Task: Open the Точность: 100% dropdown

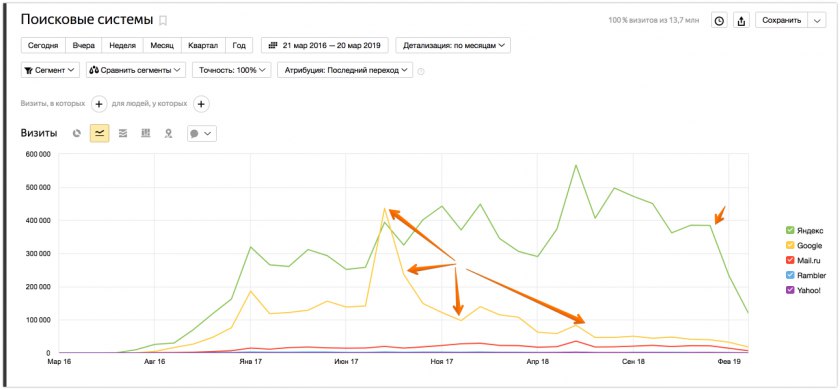Action: coord(231,70)
